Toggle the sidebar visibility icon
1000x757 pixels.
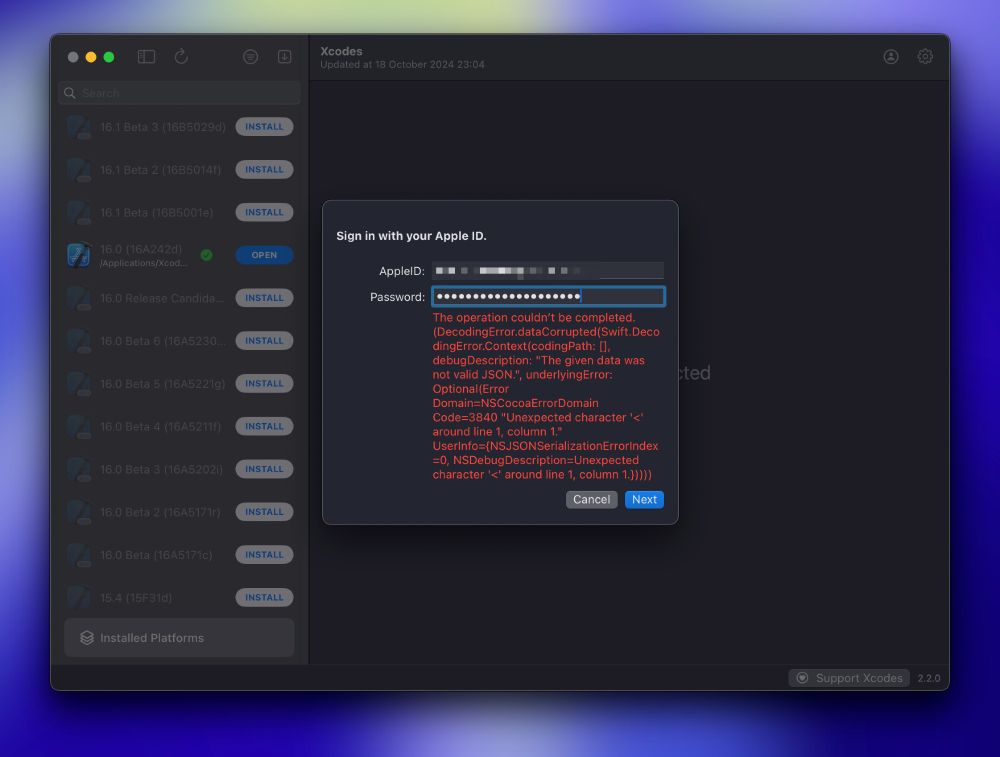click(146, 57)
